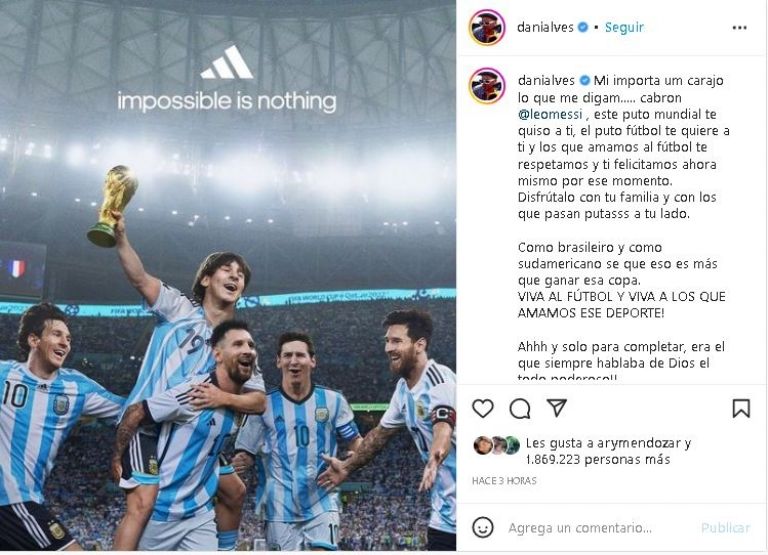Open the emoji picker smiley icon

482,527
